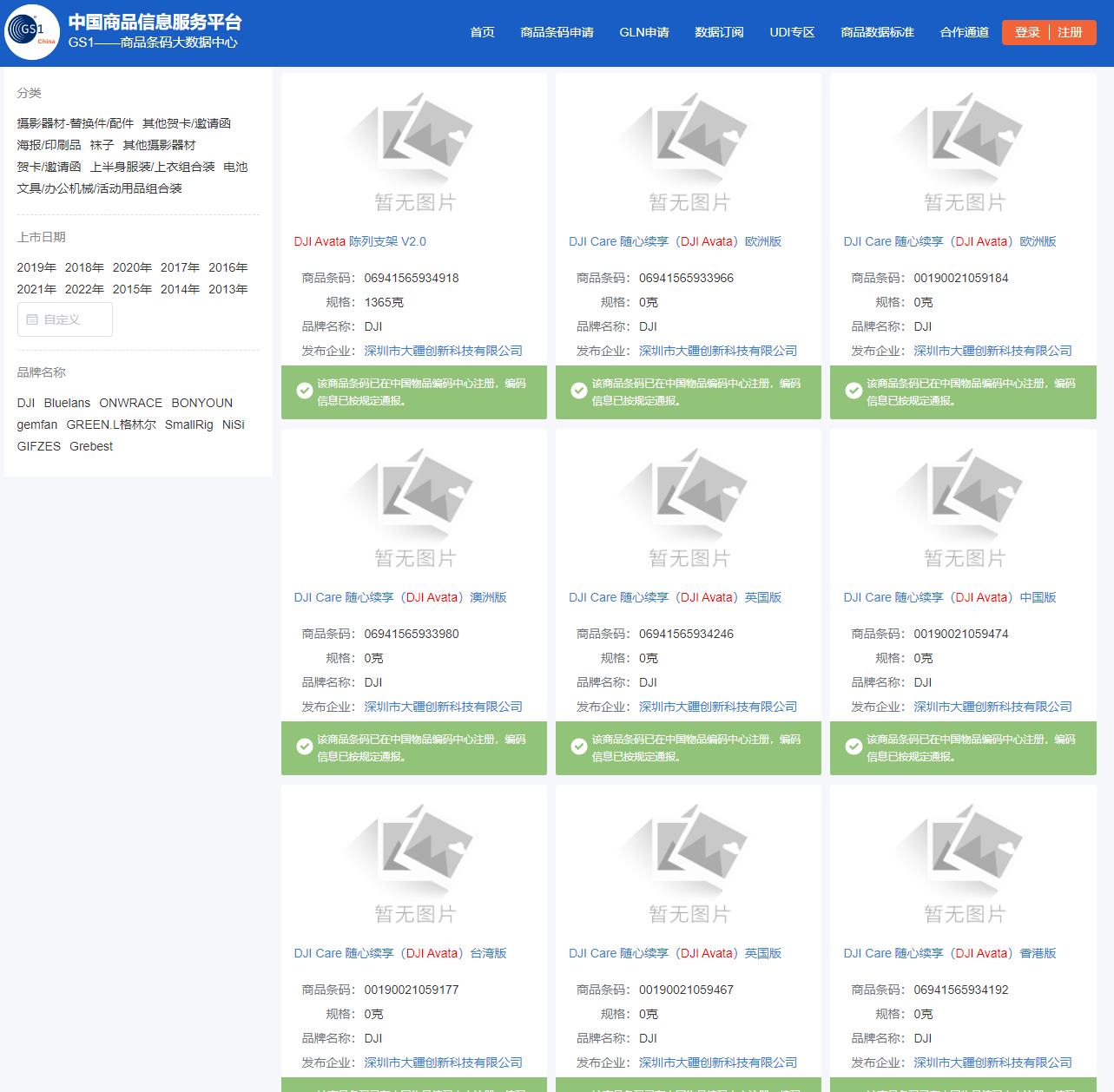Image resolution: width=1114 pixels, height=1092 pixels.
Task: Open DJI Care 澳洲版 product title
Action: click(x=400, y=597)
